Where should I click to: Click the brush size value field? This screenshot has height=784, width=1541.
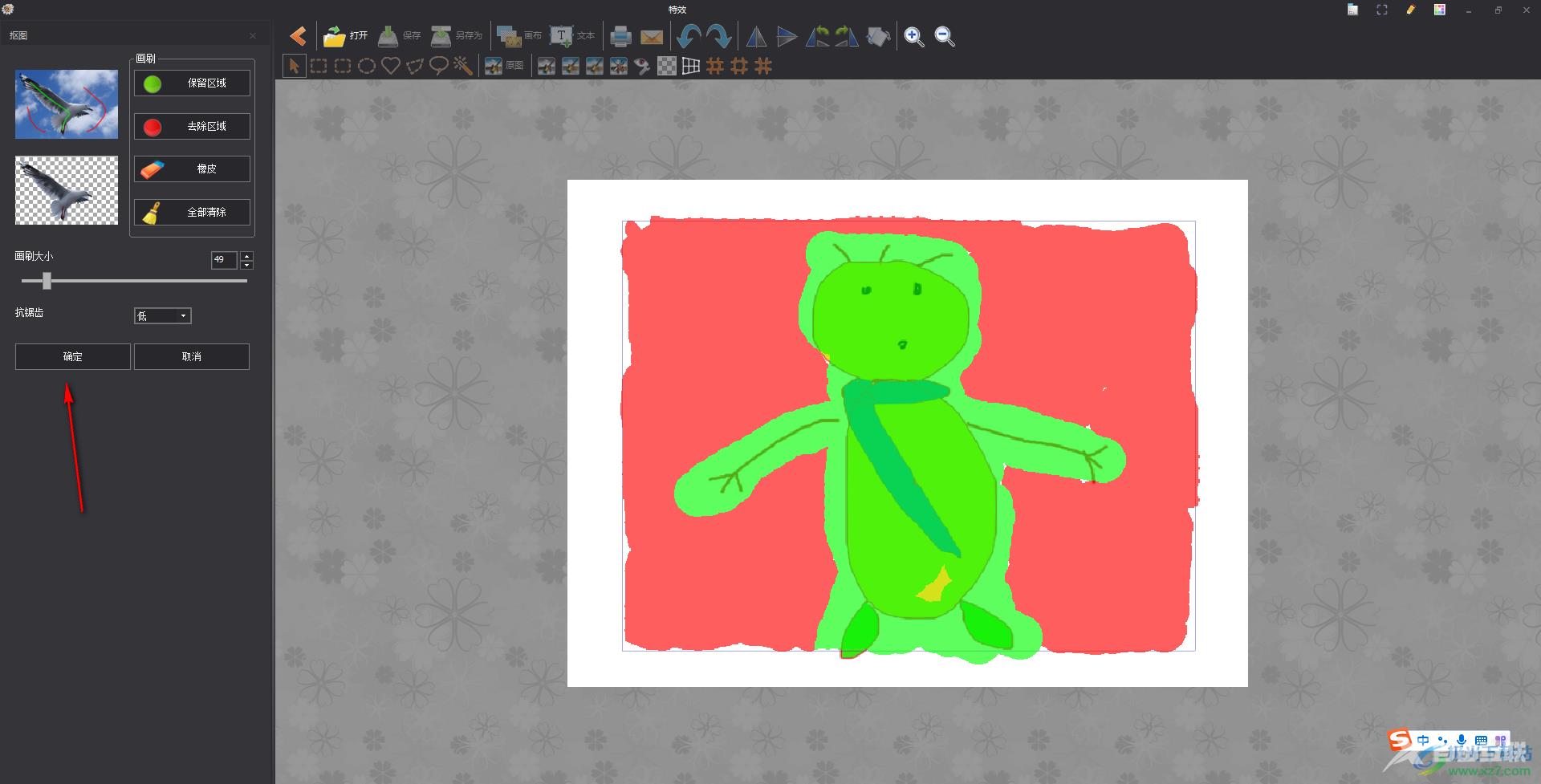[224, 260]
